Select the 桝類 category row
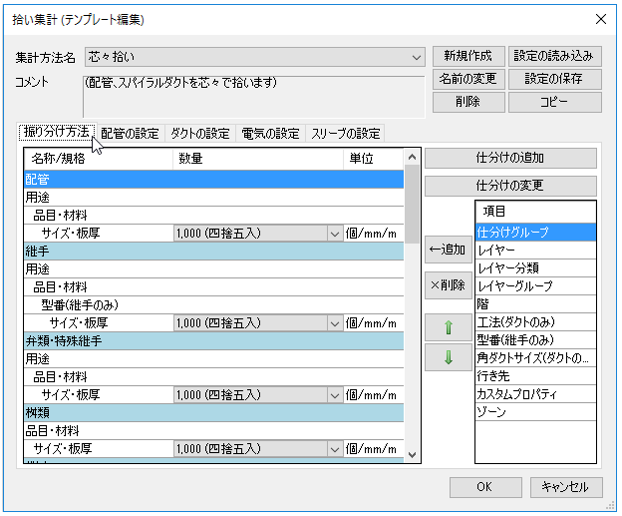Screen dimensions: 622x516 click(214, 412)
